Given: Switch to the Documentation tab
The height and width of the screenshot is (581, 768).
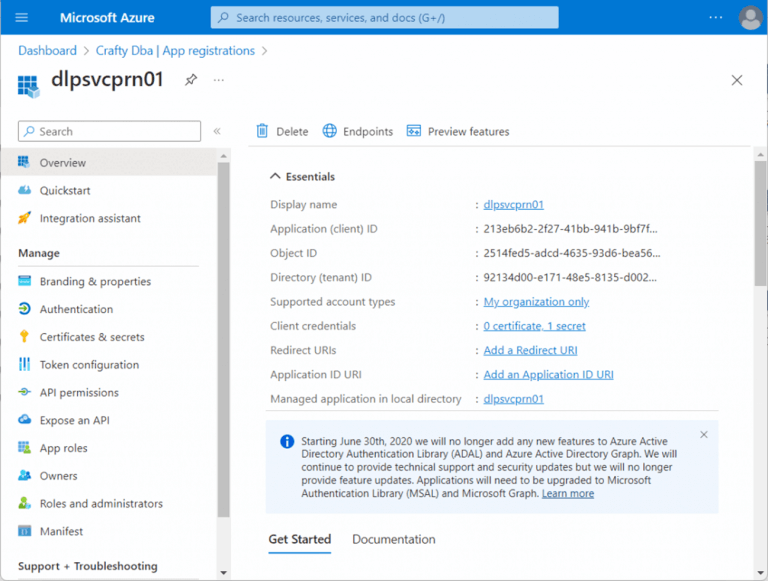Looking at the screenshot, I should 394,539.
